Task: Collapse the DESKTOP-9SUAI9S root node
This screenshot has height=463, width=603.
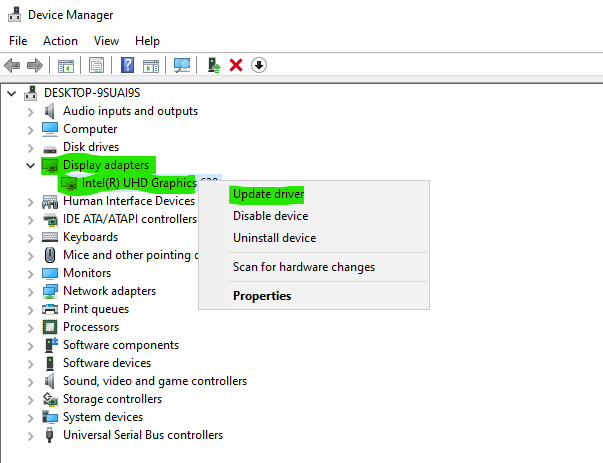Action: point(12,93)
